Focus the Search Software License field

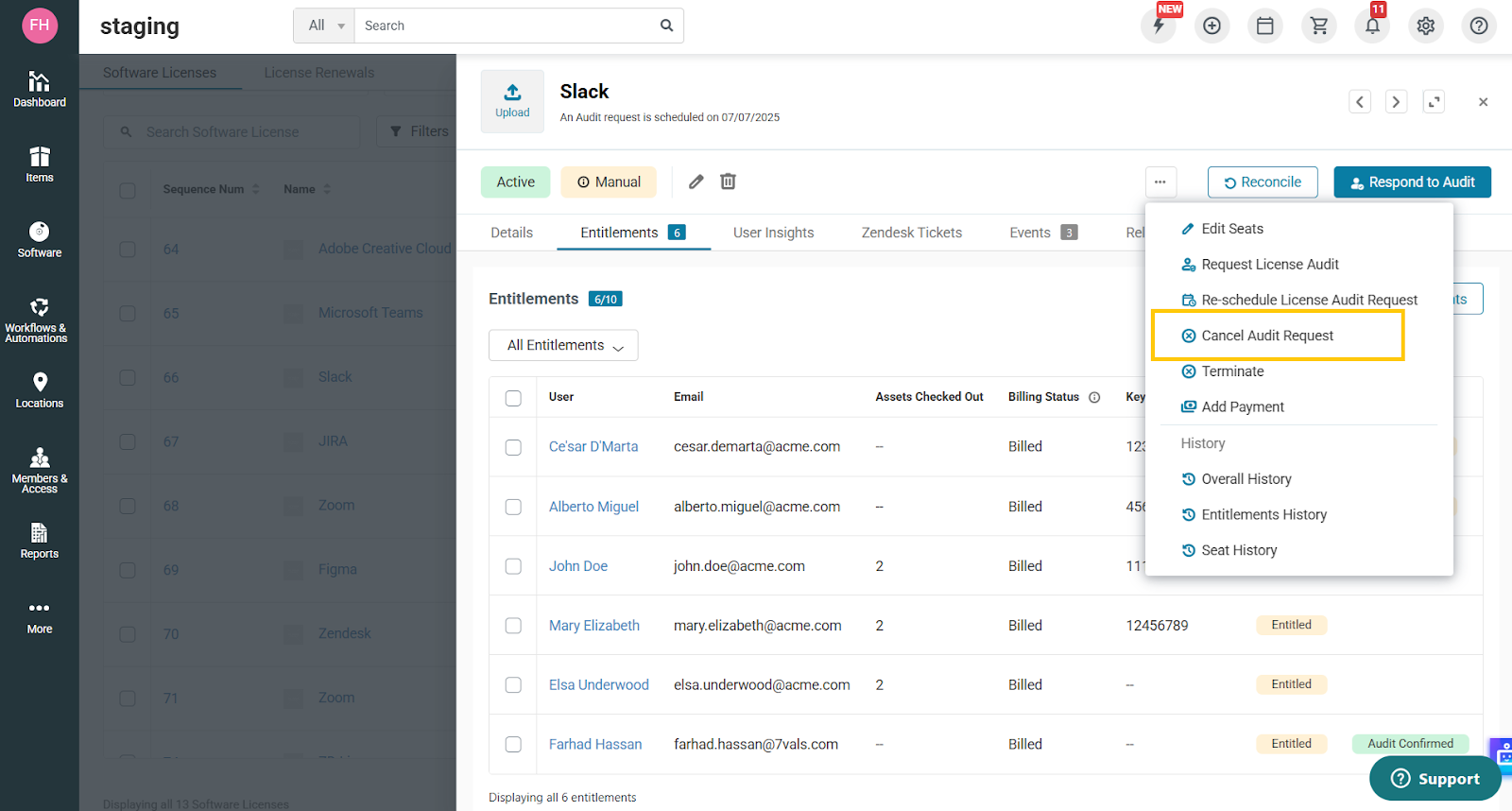pos(232,132)
